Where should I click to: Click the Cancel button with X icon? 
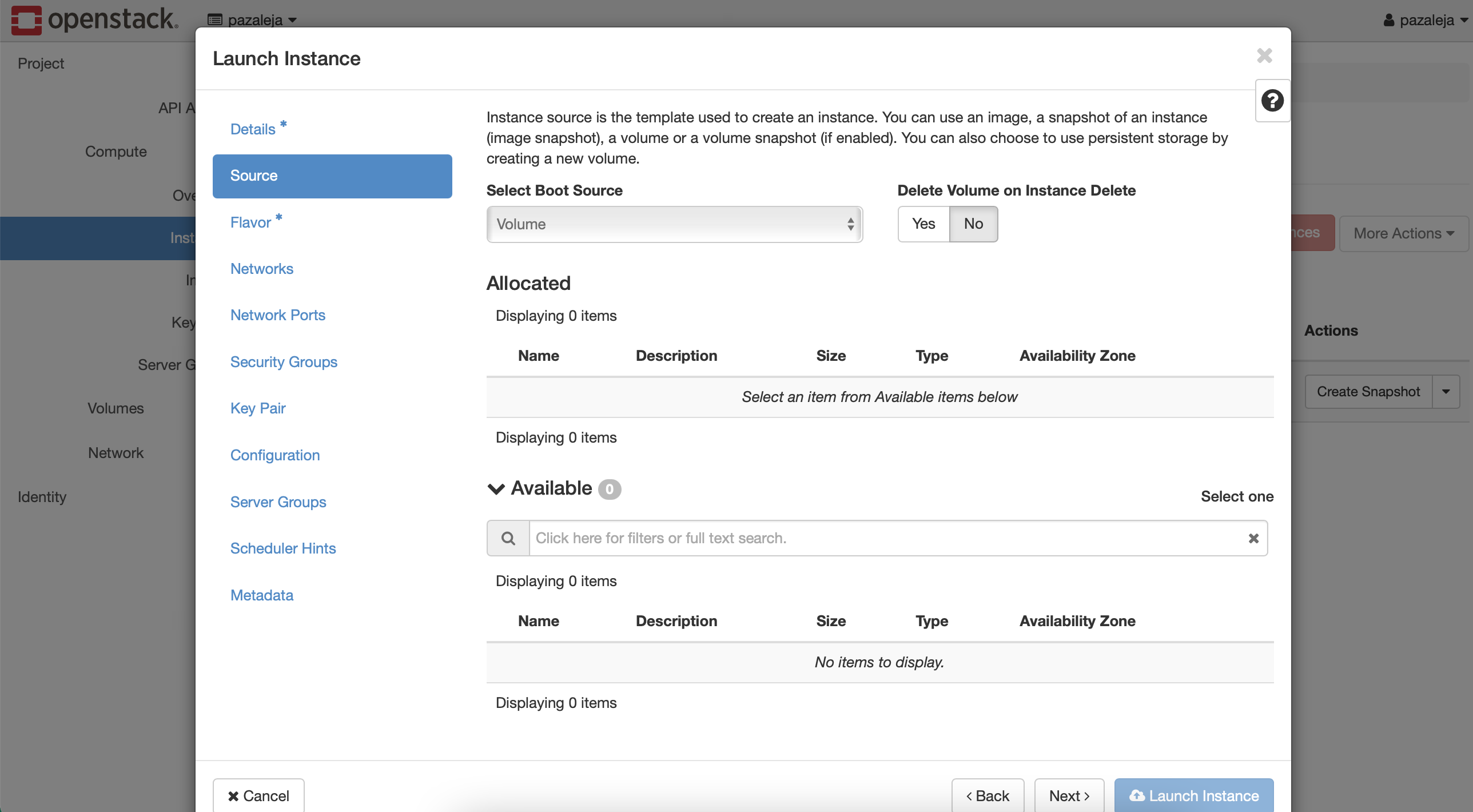point(258,795)
